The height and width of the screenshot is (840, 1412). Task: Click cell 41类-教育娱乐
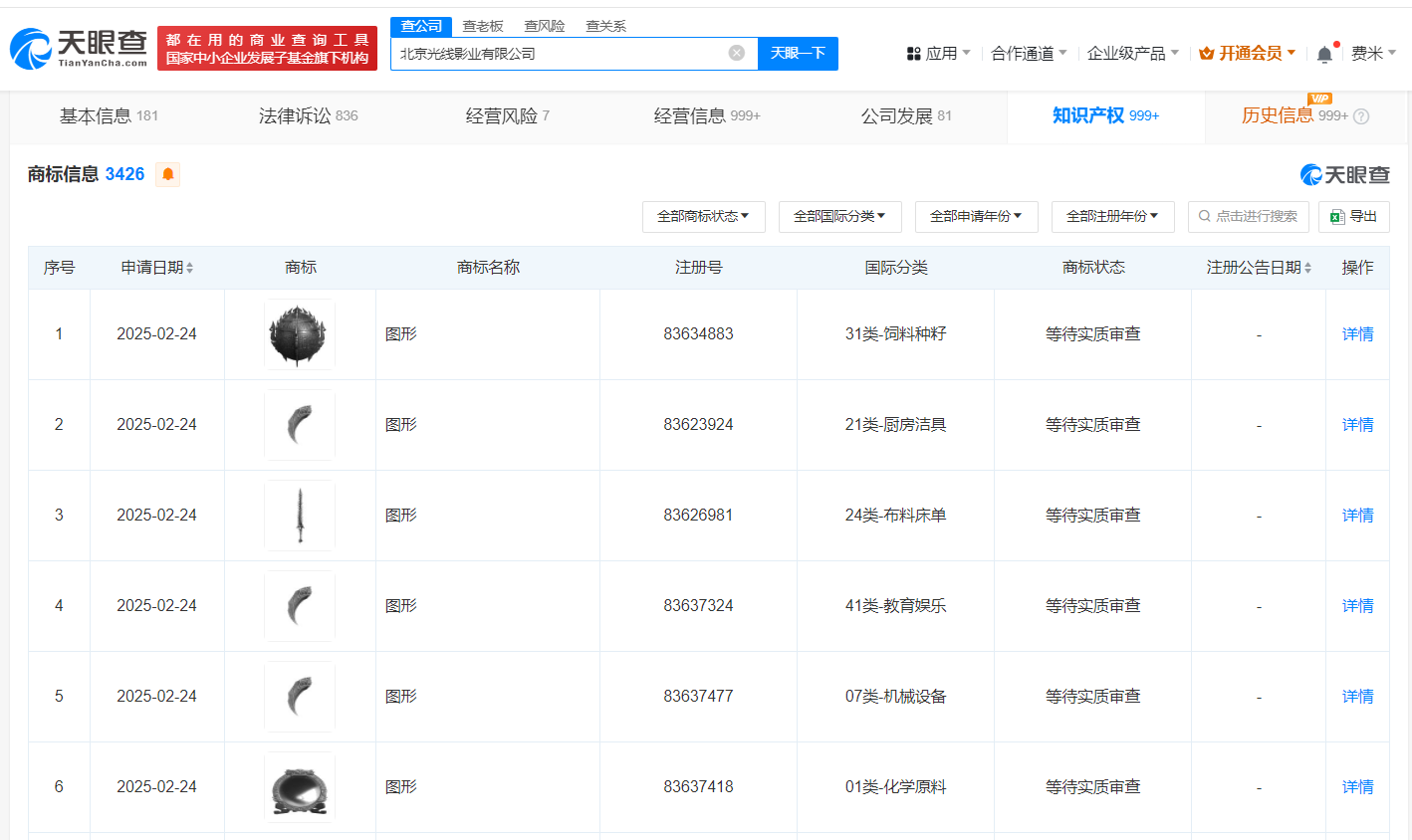click(x=896, y=606)
